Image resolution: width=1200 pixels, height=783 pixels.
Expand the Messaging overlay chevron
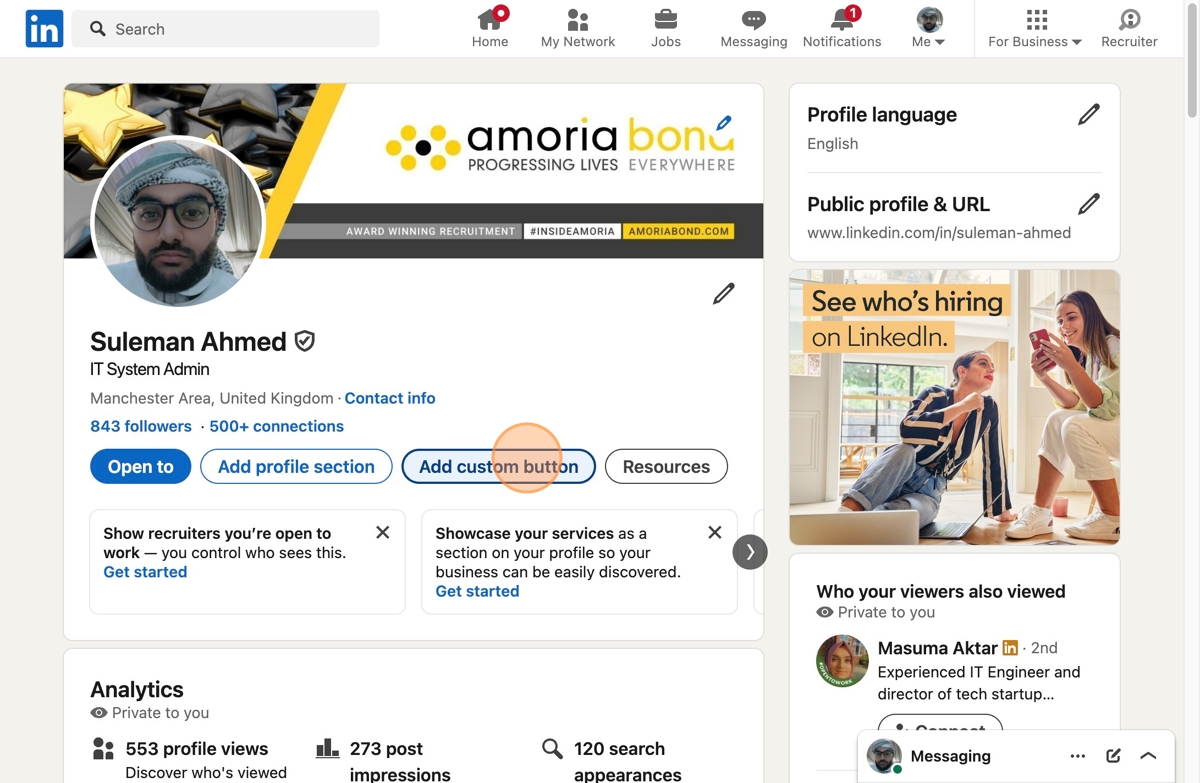1148,756
